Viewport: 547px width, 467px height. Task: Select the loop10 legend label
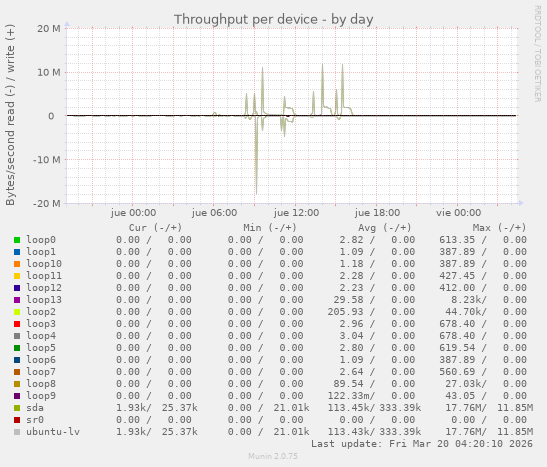(x=44, y=264)
